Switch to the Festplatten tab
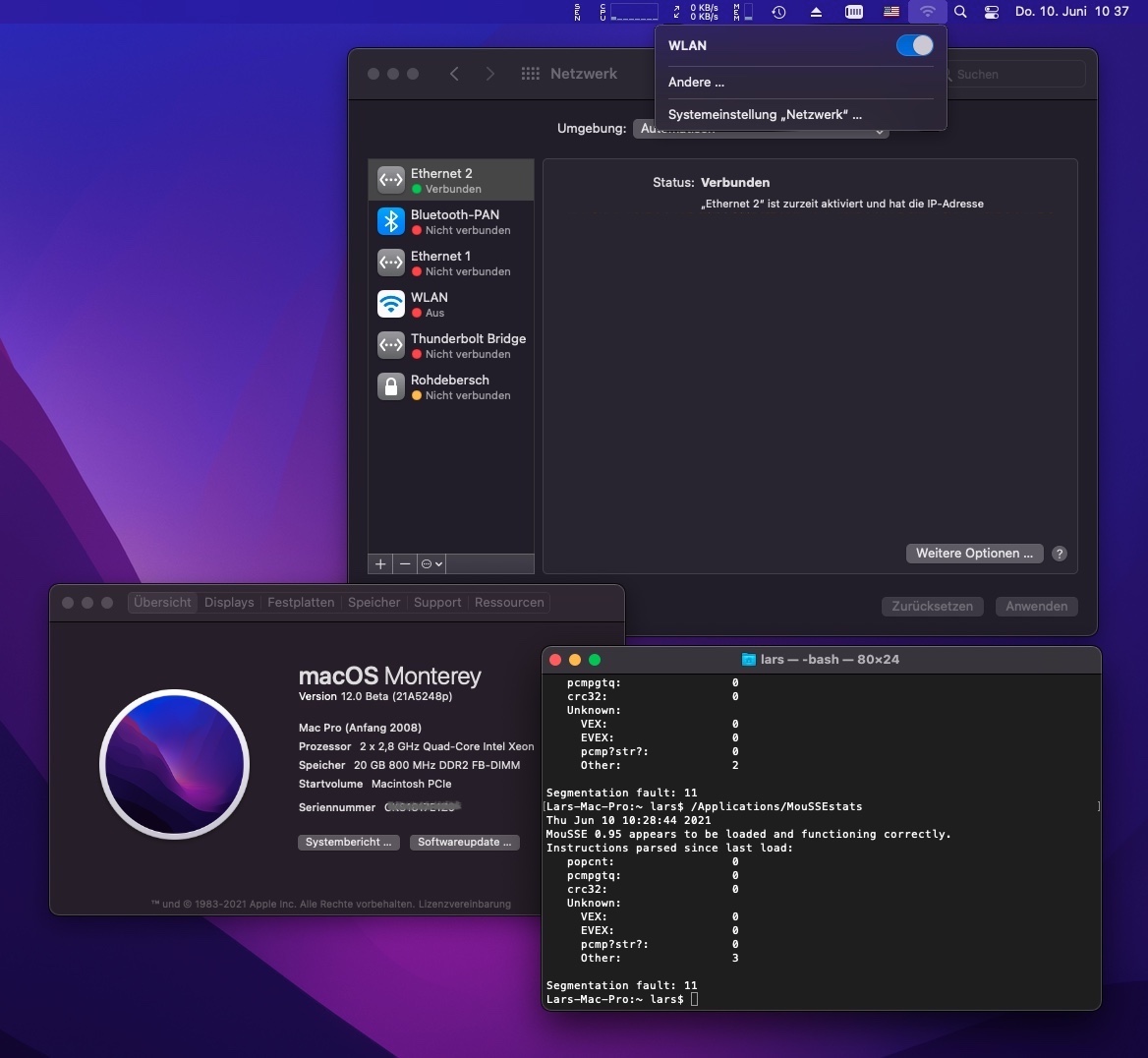The height and width of the screenshot is (1058, 1148). (x=301, y=603)
